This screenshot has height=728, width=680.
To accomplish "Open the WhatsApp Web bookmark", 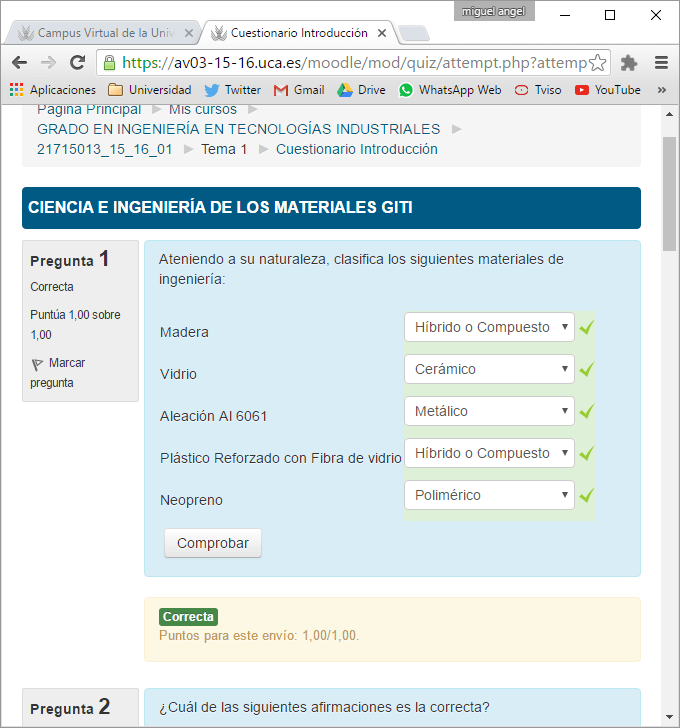I will tap(450, 90).
